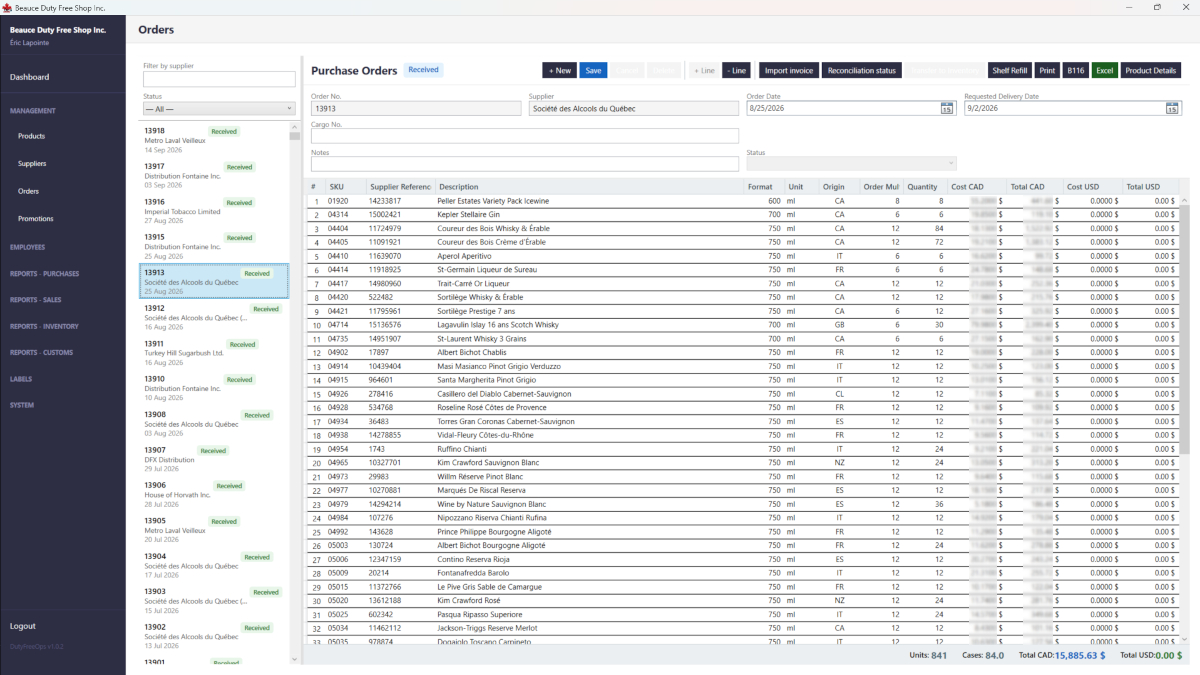
Task: Click Logout in the sidebar
Action: [x=23, y=626]
